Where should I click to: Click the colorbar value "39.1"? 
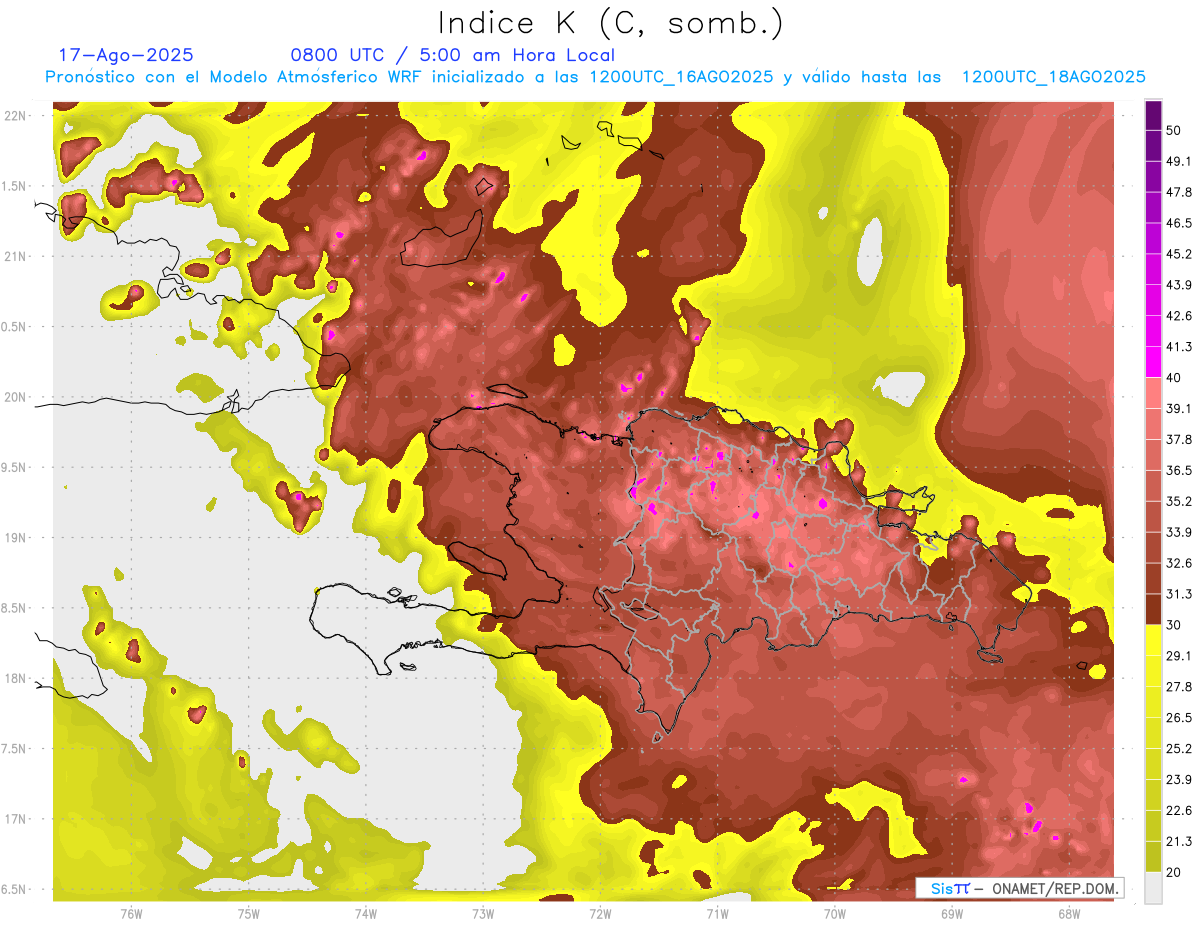(1179, 408)
